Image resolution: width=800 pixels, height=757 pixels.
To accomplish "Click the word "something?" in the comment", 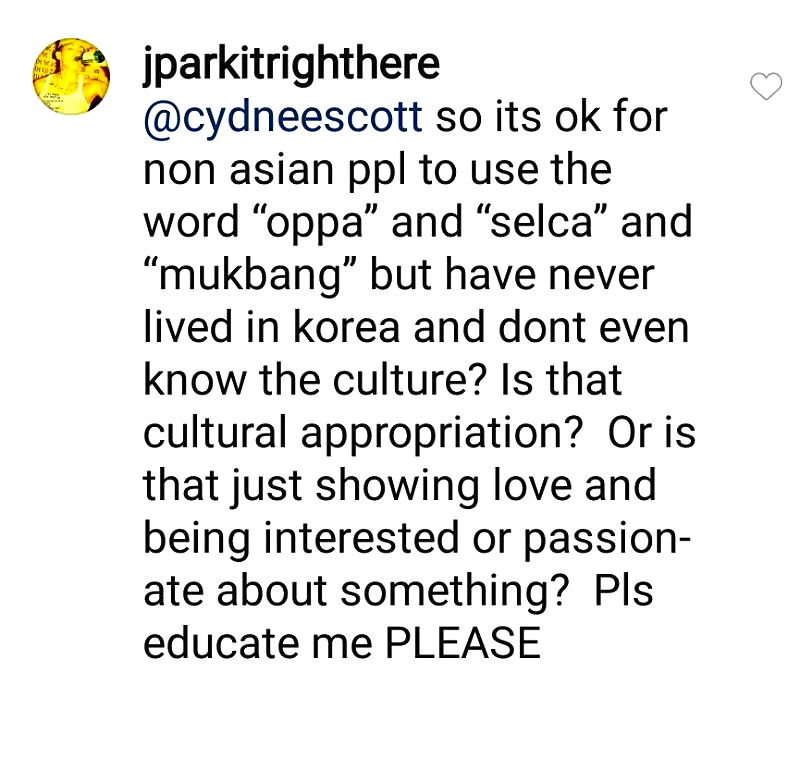I will pos(454,592).
